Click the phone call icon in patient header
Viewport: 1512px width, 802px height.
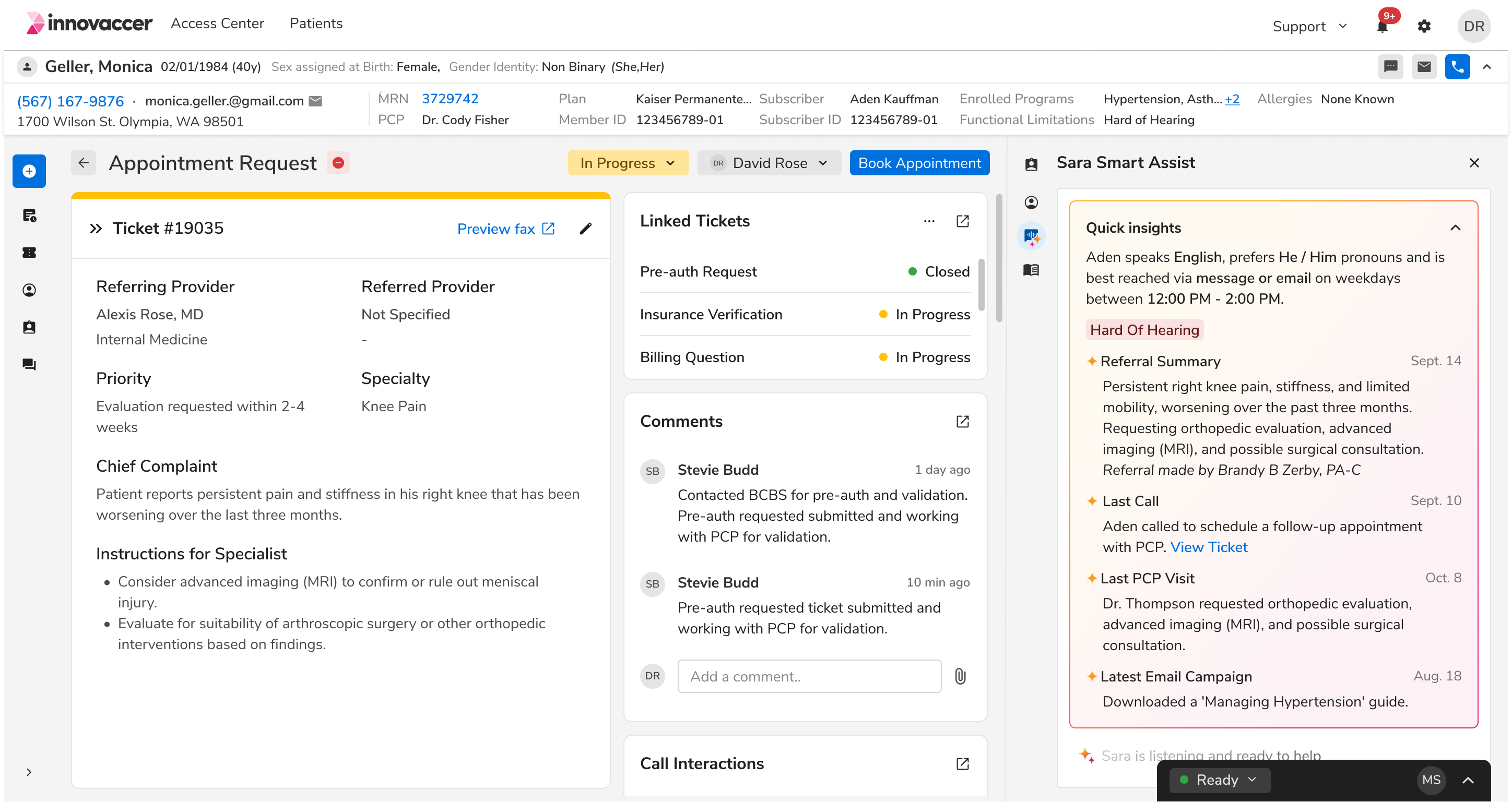point(1457,67)
